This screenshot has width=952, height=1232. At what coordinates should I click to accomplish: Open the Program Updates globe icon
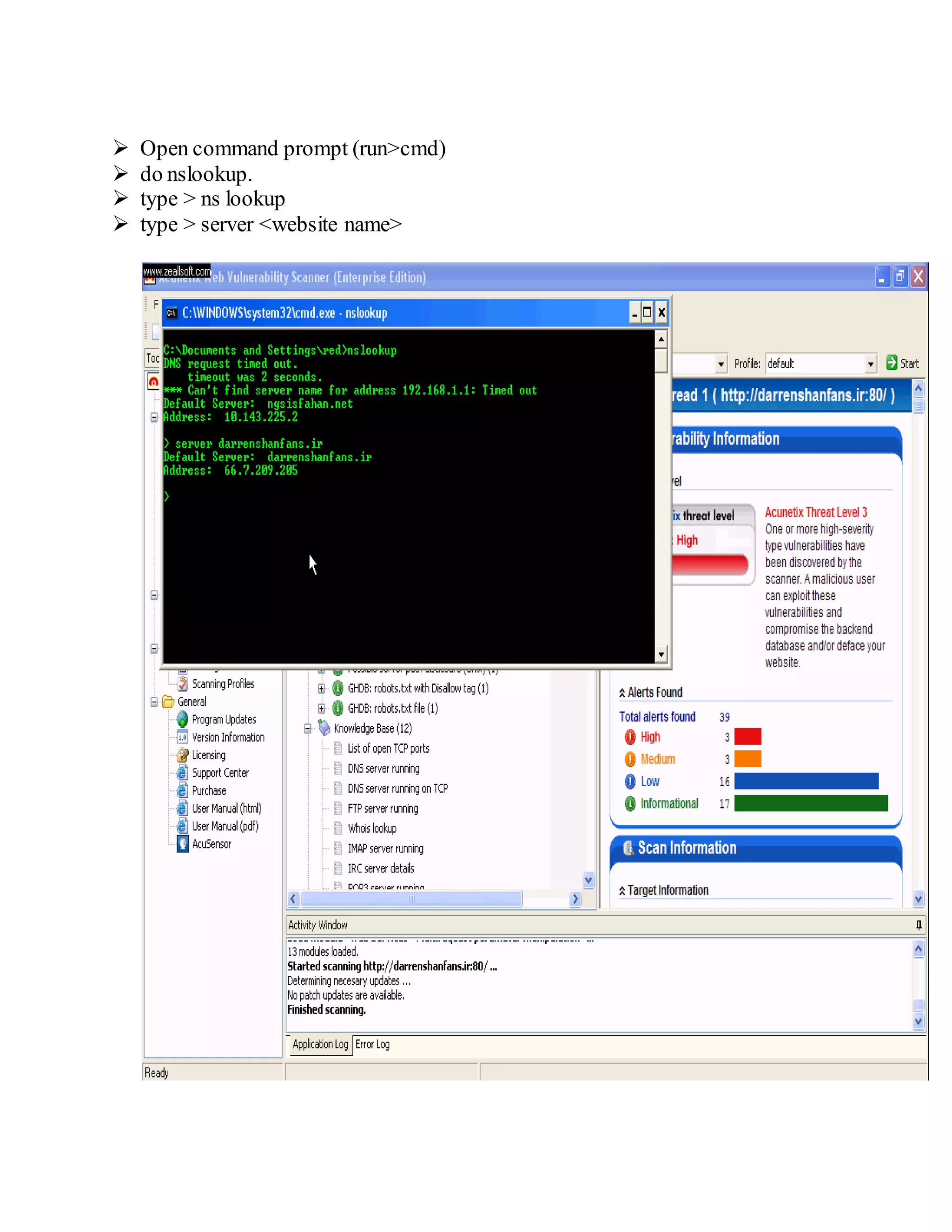coord(182,719)
